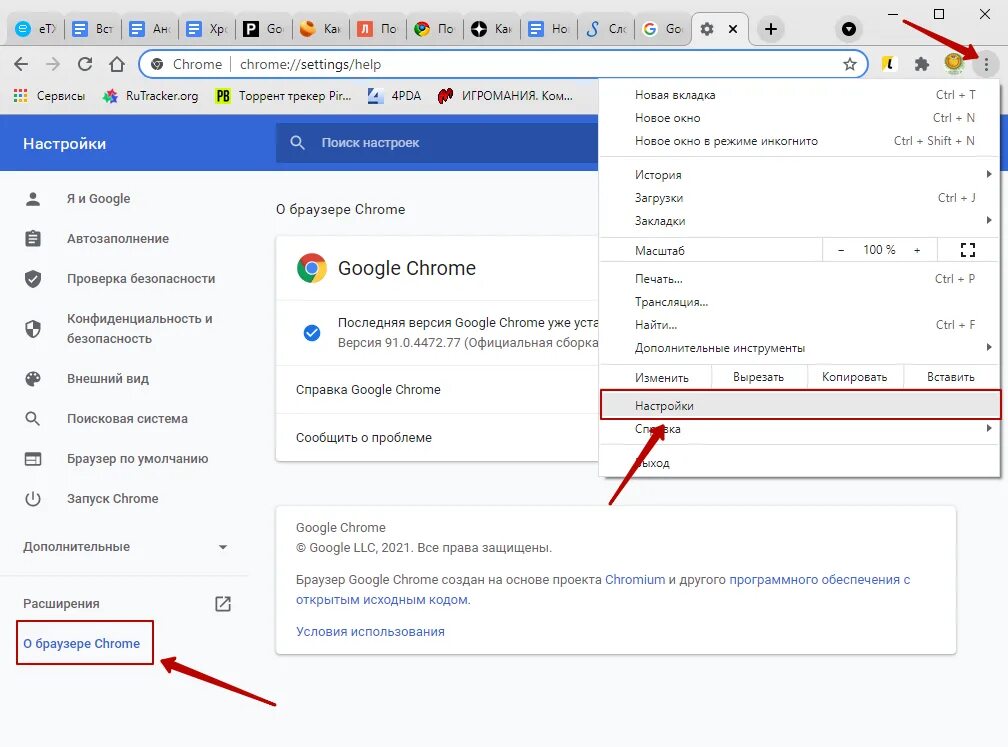Click Копировать in the edit row
The image size is (1008, 747).
coord(854,377)
